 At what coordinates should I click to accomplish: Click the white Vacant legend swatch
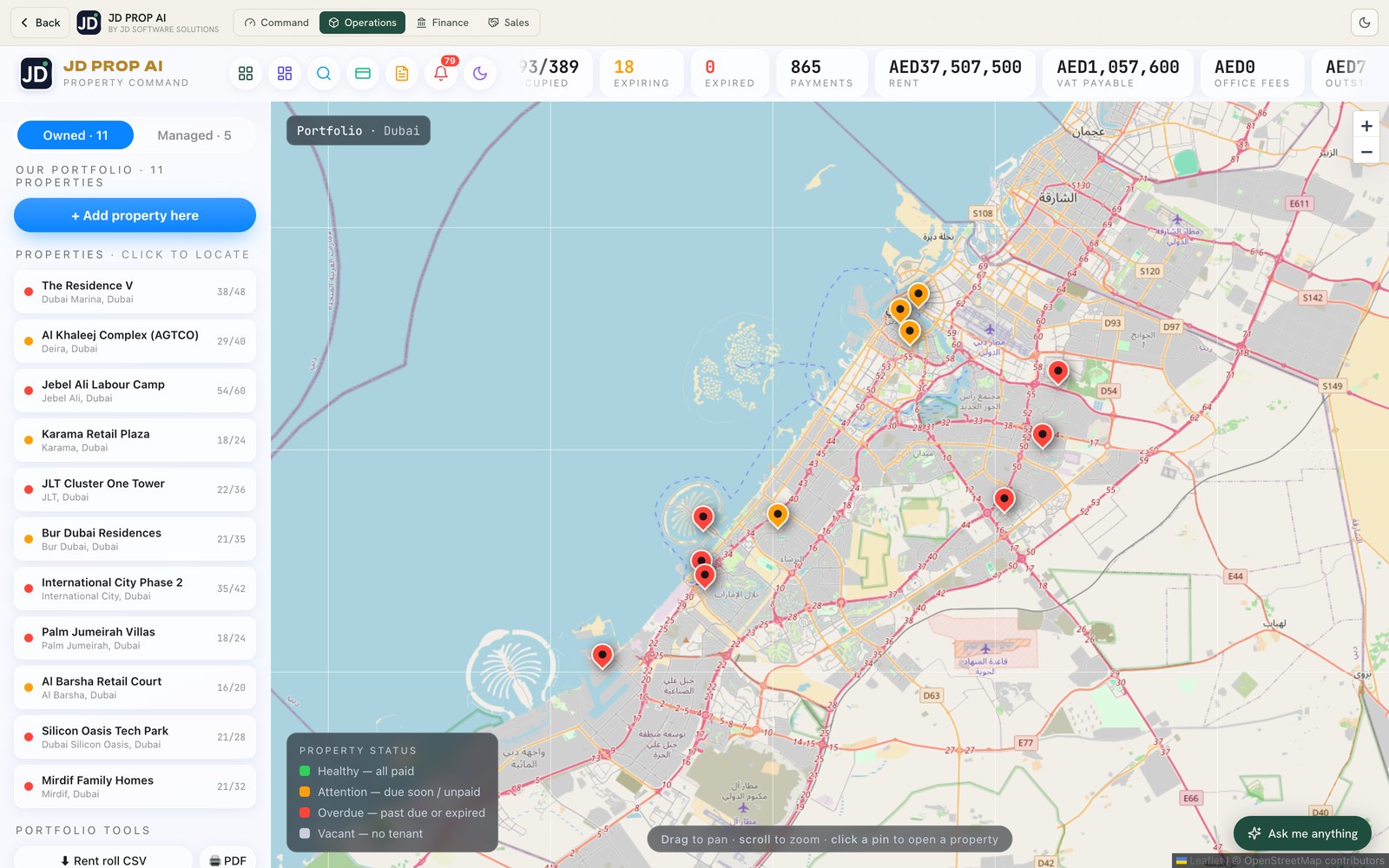click(x=305, y=833)
